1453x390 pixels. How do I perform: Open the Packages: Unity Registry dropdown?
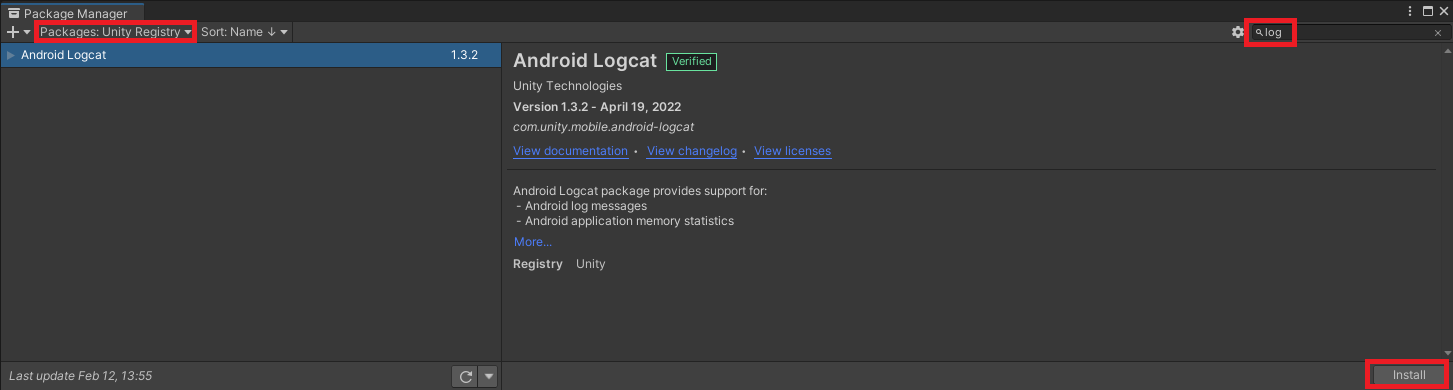click(x=115, y=32)
